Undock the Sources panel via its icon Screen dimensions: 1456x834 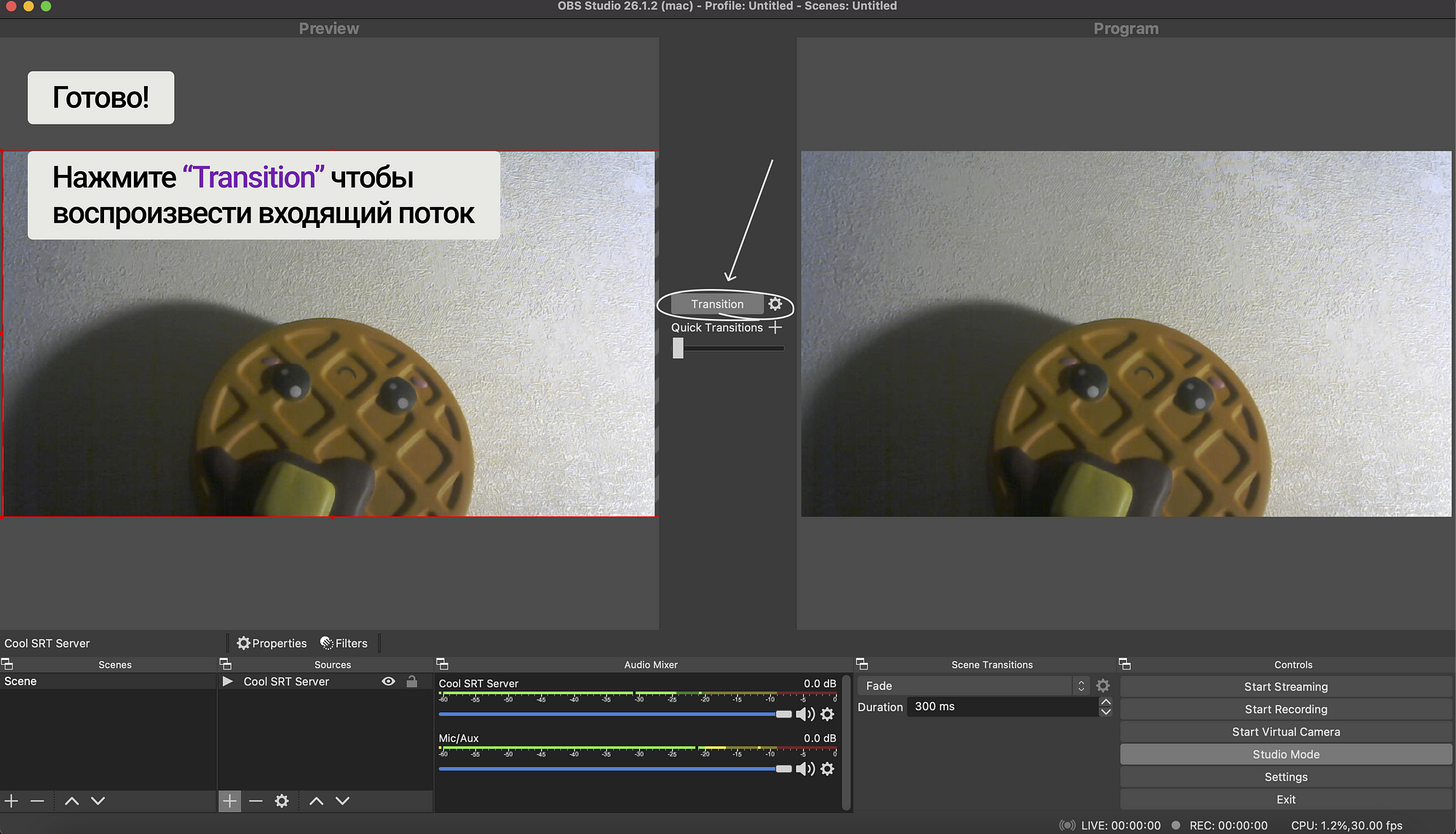point(226,664)
